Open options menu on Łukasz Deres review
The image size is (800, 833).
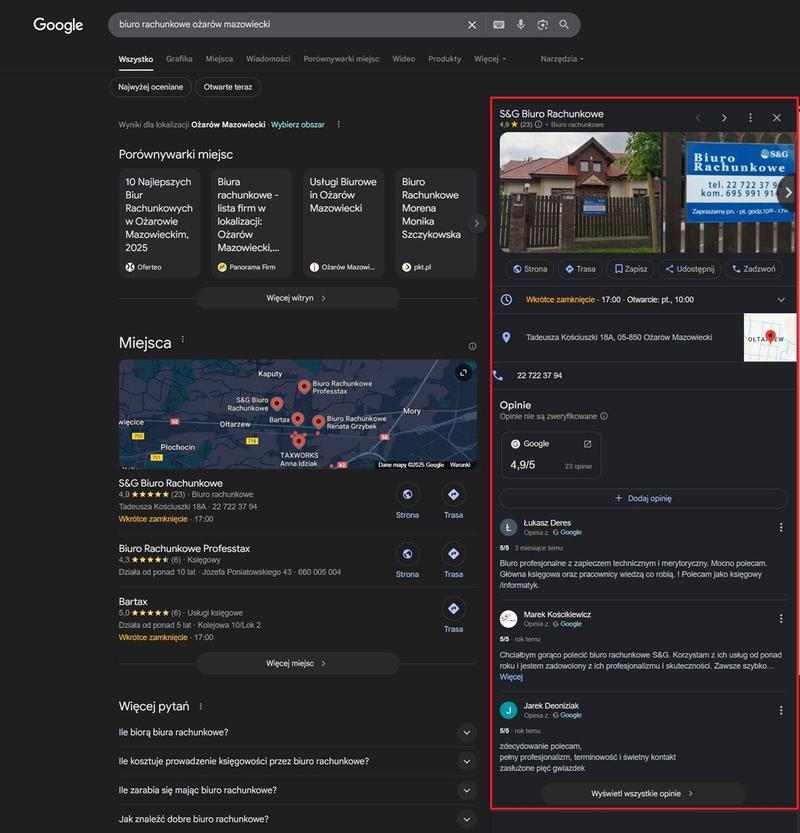click(781, 527)
